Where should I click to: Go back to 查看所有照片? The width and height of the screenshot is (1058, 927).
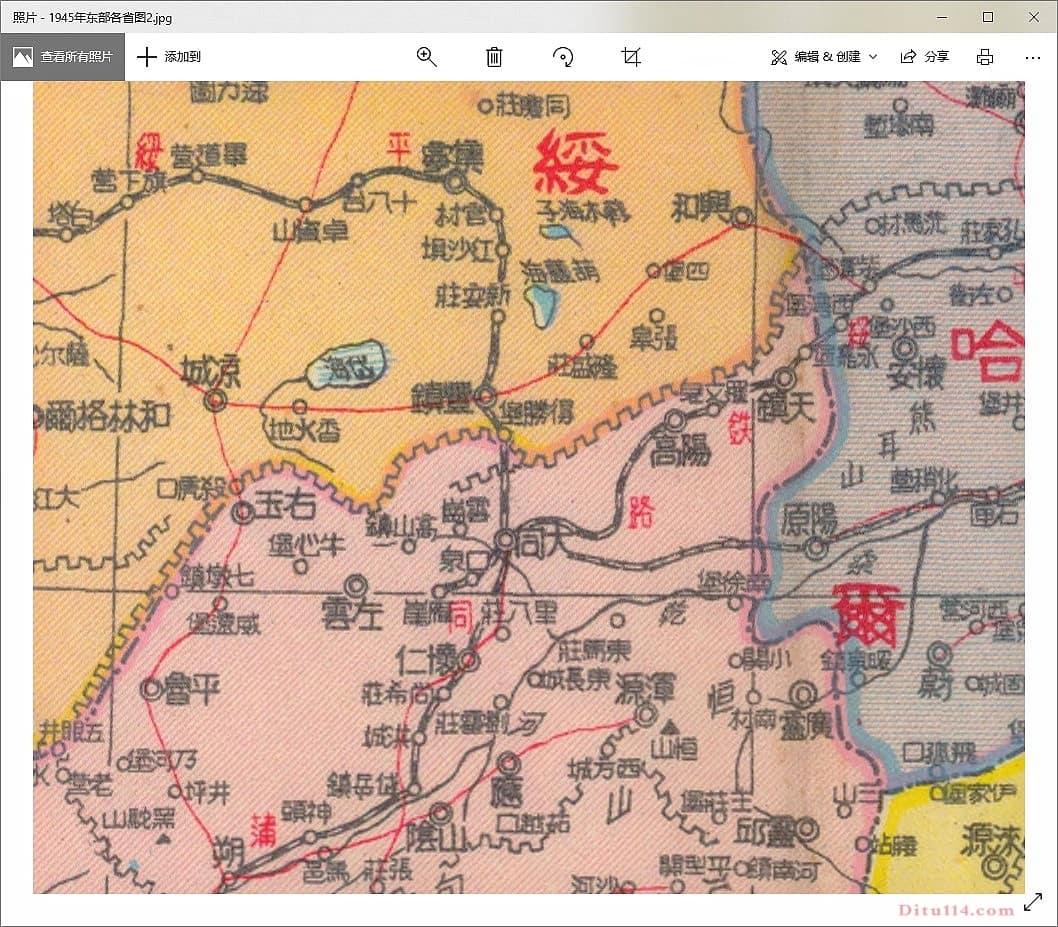pyautogui.click(x=63, y=57)
